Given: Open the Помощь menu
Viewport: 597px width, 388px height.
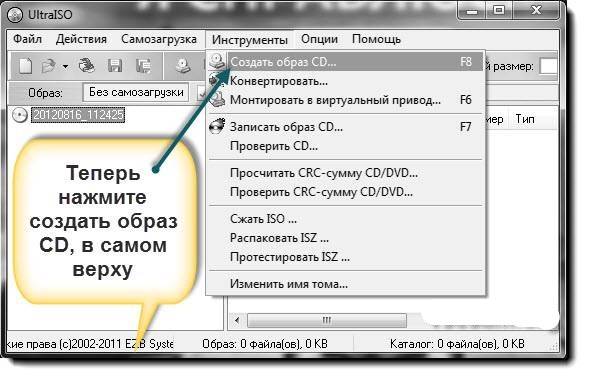Looking at the screenshot, I should point(376,39).
